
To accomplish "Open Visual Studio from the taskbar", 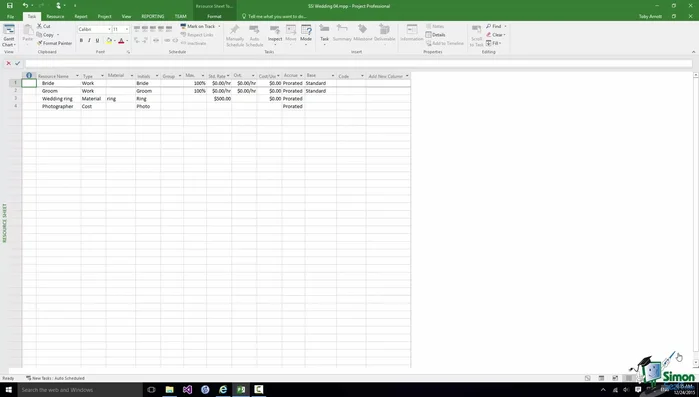I will (187, 389).
